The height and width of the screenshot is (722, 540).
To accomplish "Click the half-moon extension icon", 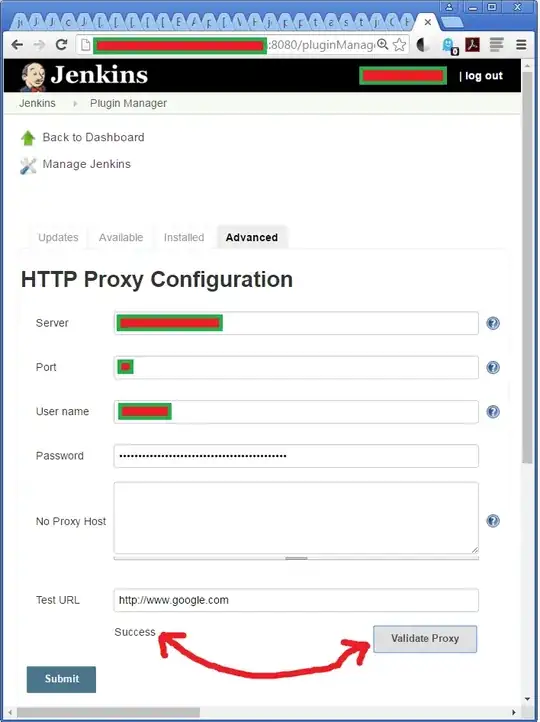I will coord(423,45).
